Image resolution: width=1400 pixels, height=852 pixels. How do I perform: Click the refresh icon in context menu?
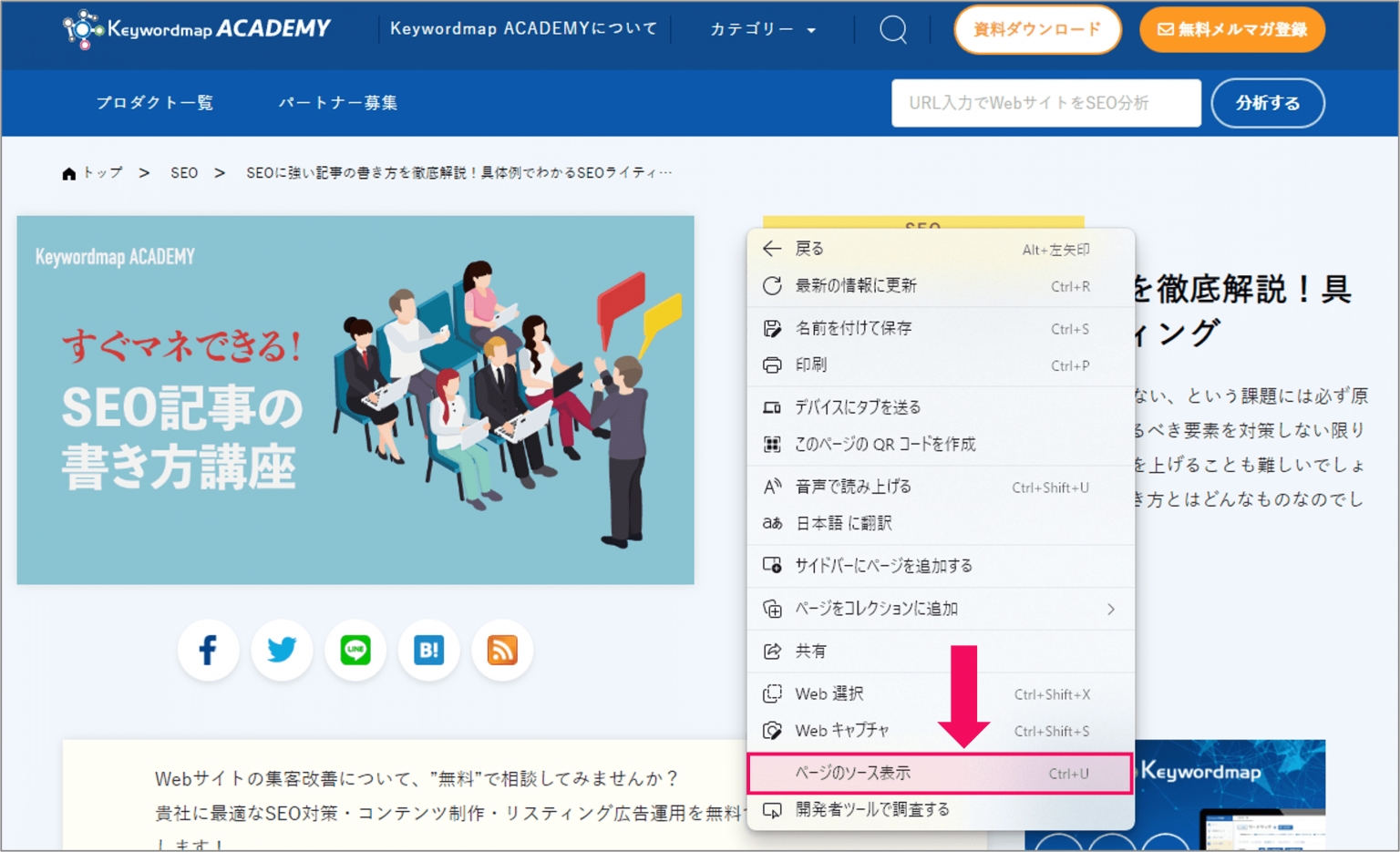click(x=772, y=285)
